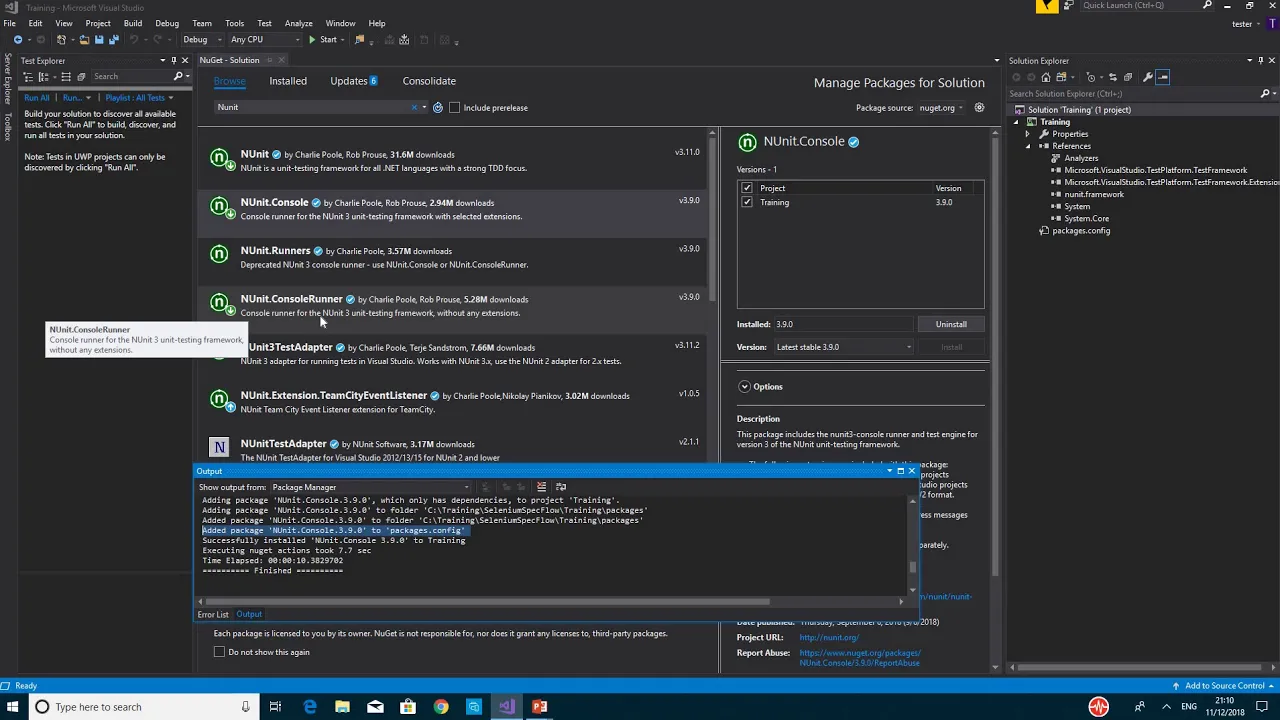Toggle Include prerelease checkbox
1280x720 pixels.
(454, 108)
